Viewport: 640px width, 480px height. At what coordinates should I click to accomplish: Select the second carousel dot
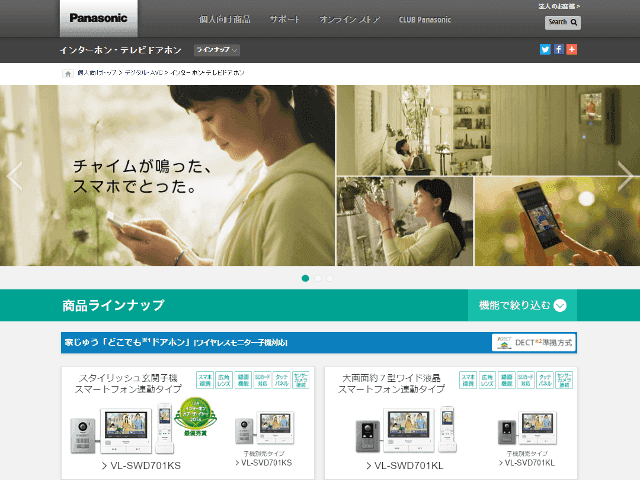tap(317, 278)
